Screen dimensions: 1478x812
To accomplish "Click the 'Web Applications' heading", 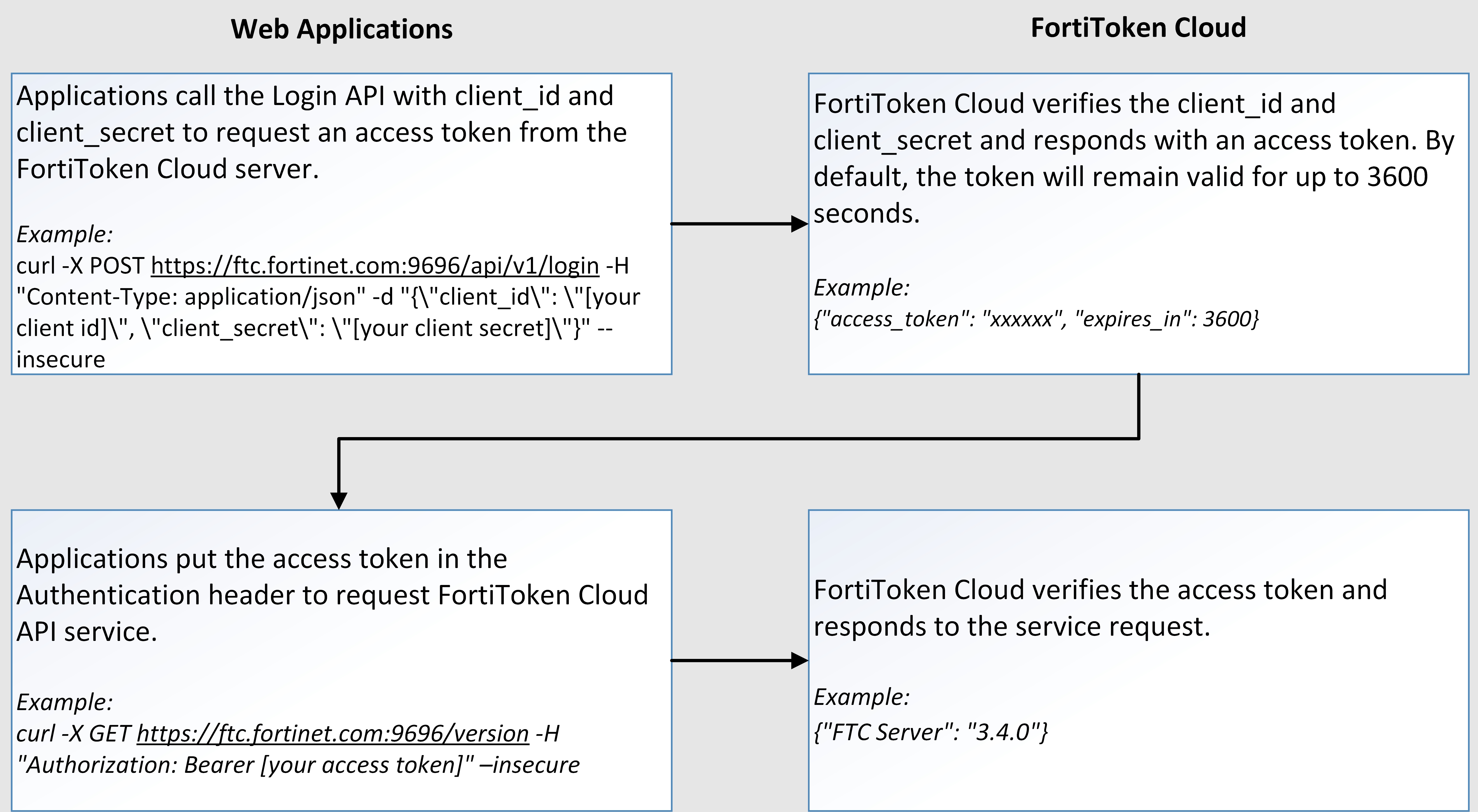I will coord(341,29).
